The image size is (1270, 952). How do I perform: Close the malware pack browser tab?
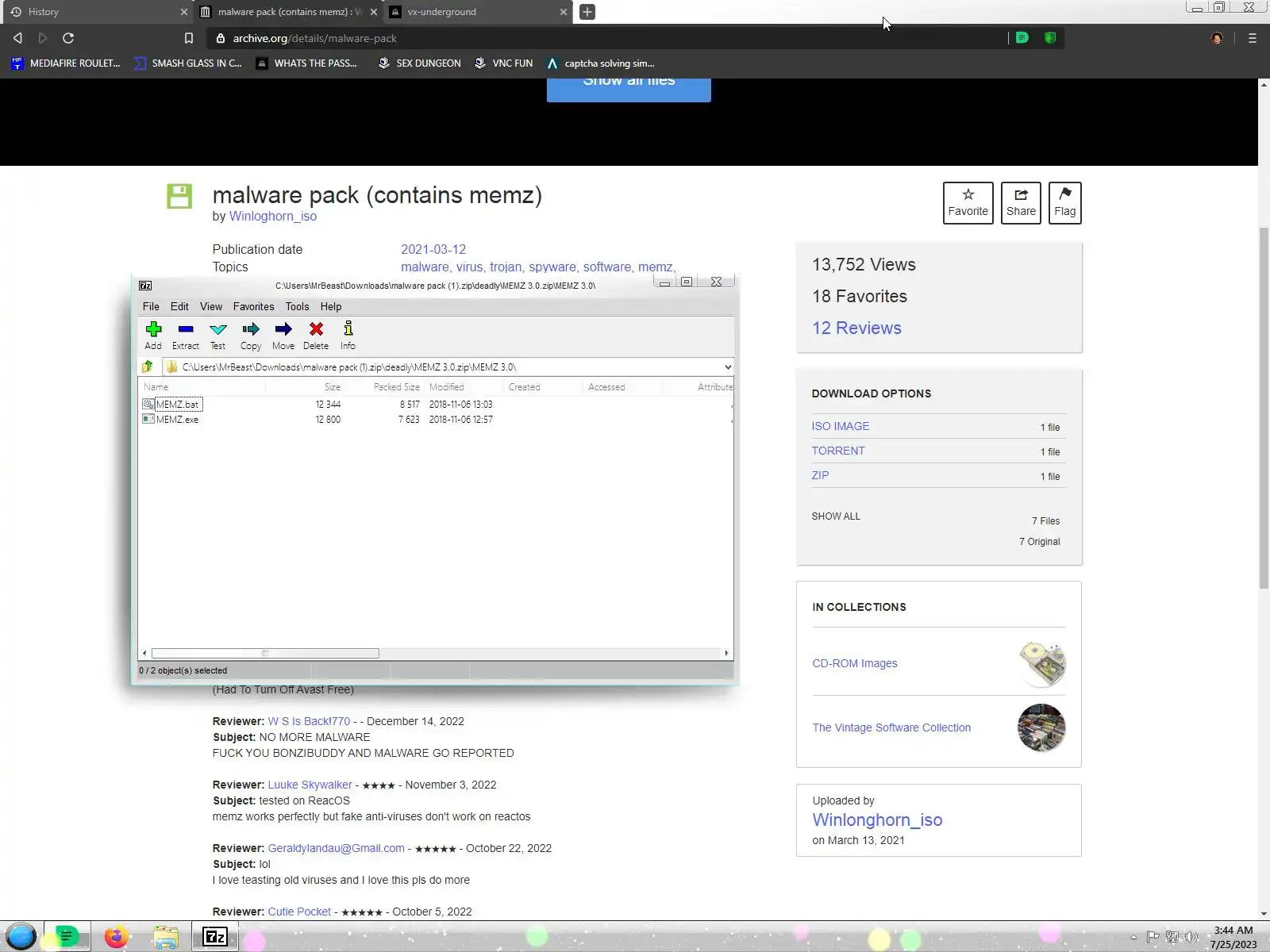pos(374,12)
